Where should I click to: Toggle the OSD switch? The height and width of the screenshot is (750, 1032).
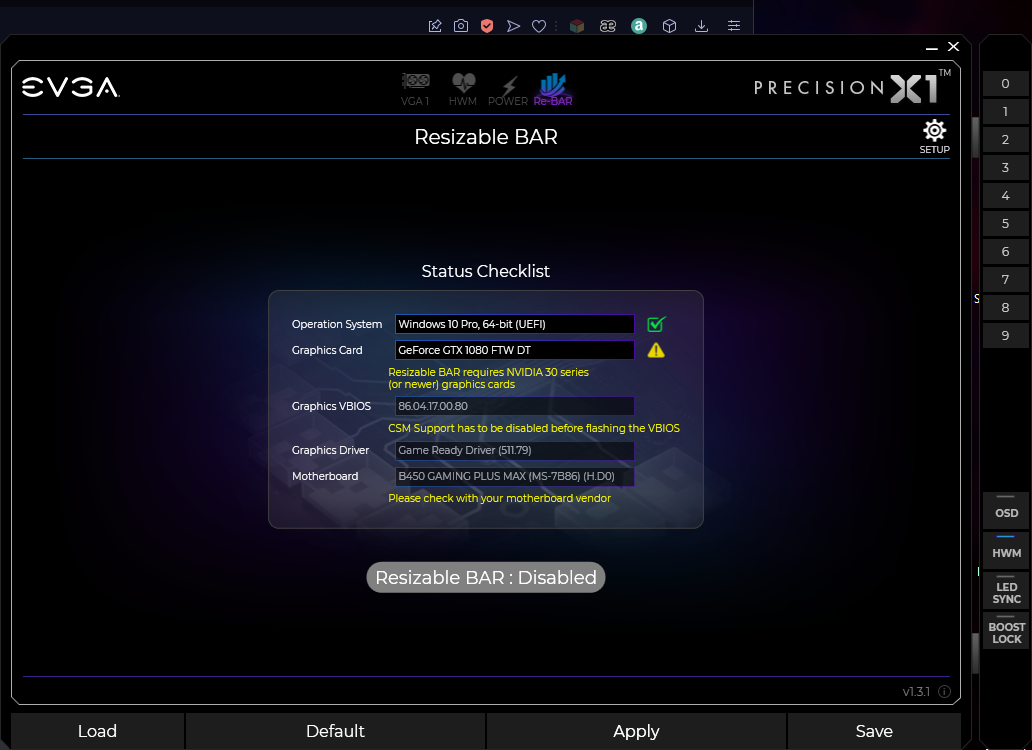click(1006, 509)
